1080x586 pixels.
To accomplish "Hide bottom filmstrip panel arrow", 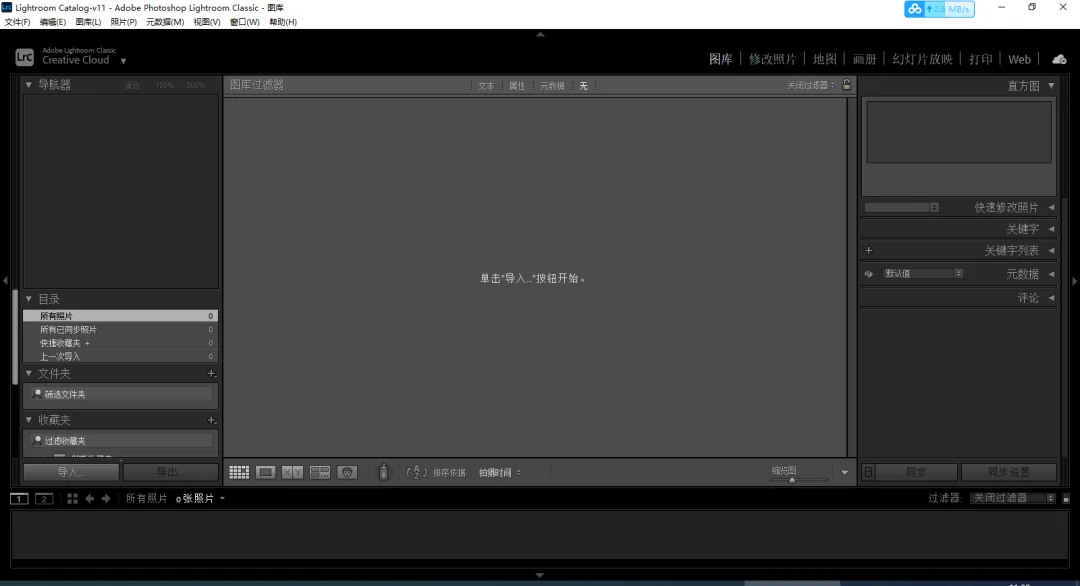I will coord(540,575).
